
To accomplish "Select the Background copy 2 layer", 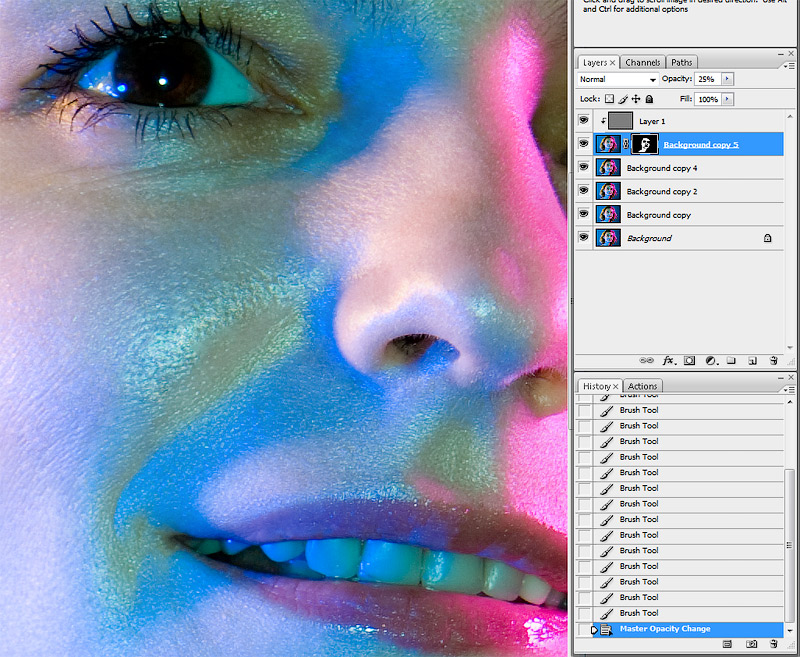I will pos(688,191).
